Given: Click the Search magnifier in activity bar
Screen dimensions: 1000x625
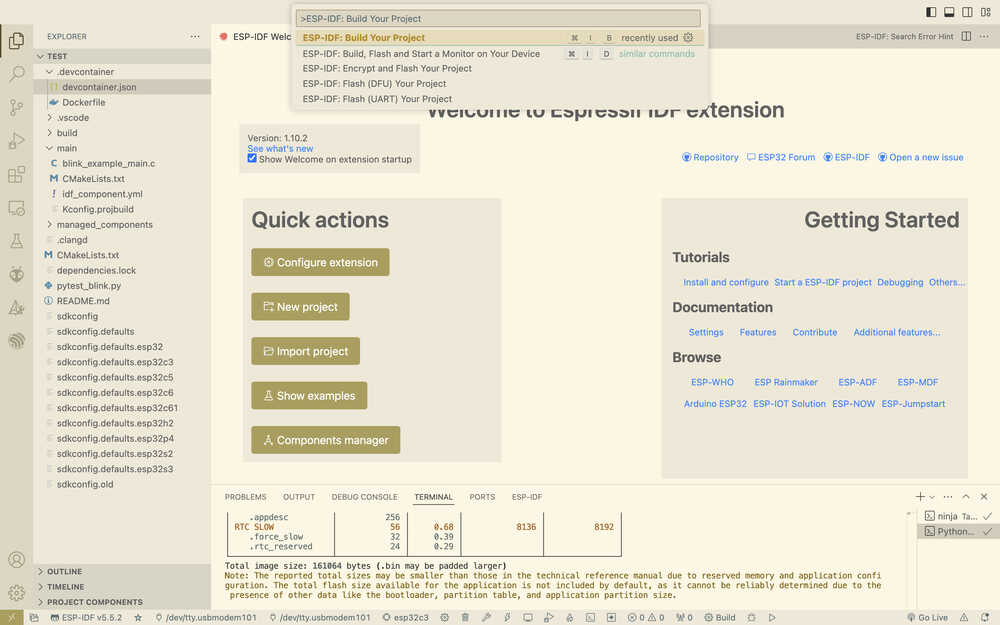Looking at the screenshot, I should 16,74.
